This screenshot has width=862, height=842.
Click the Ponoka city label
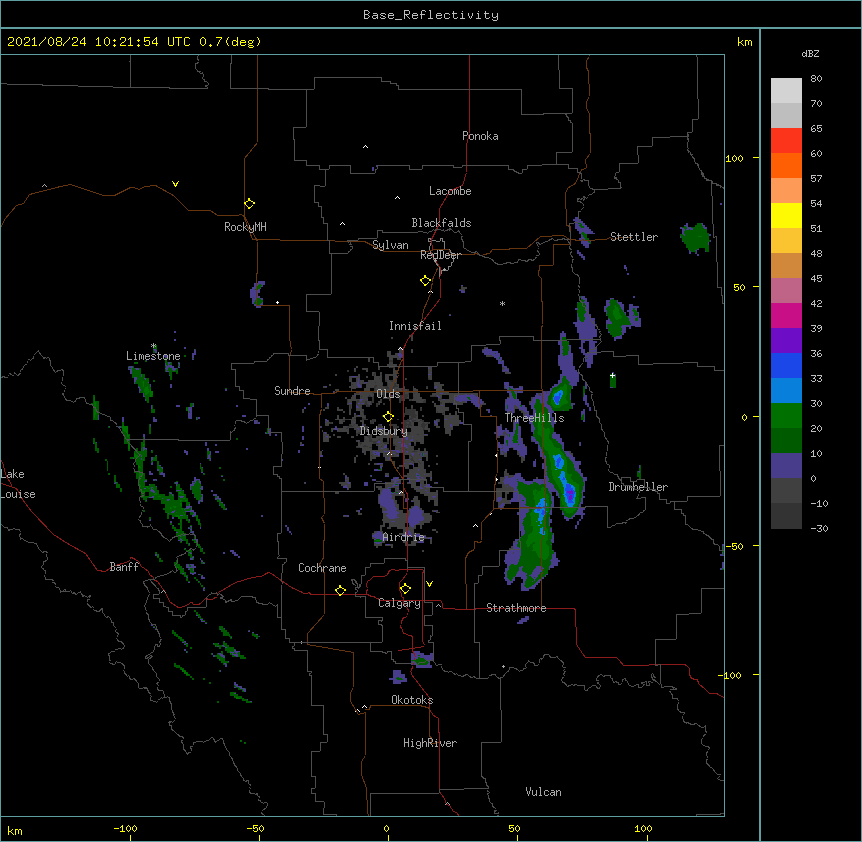[480, 136]
